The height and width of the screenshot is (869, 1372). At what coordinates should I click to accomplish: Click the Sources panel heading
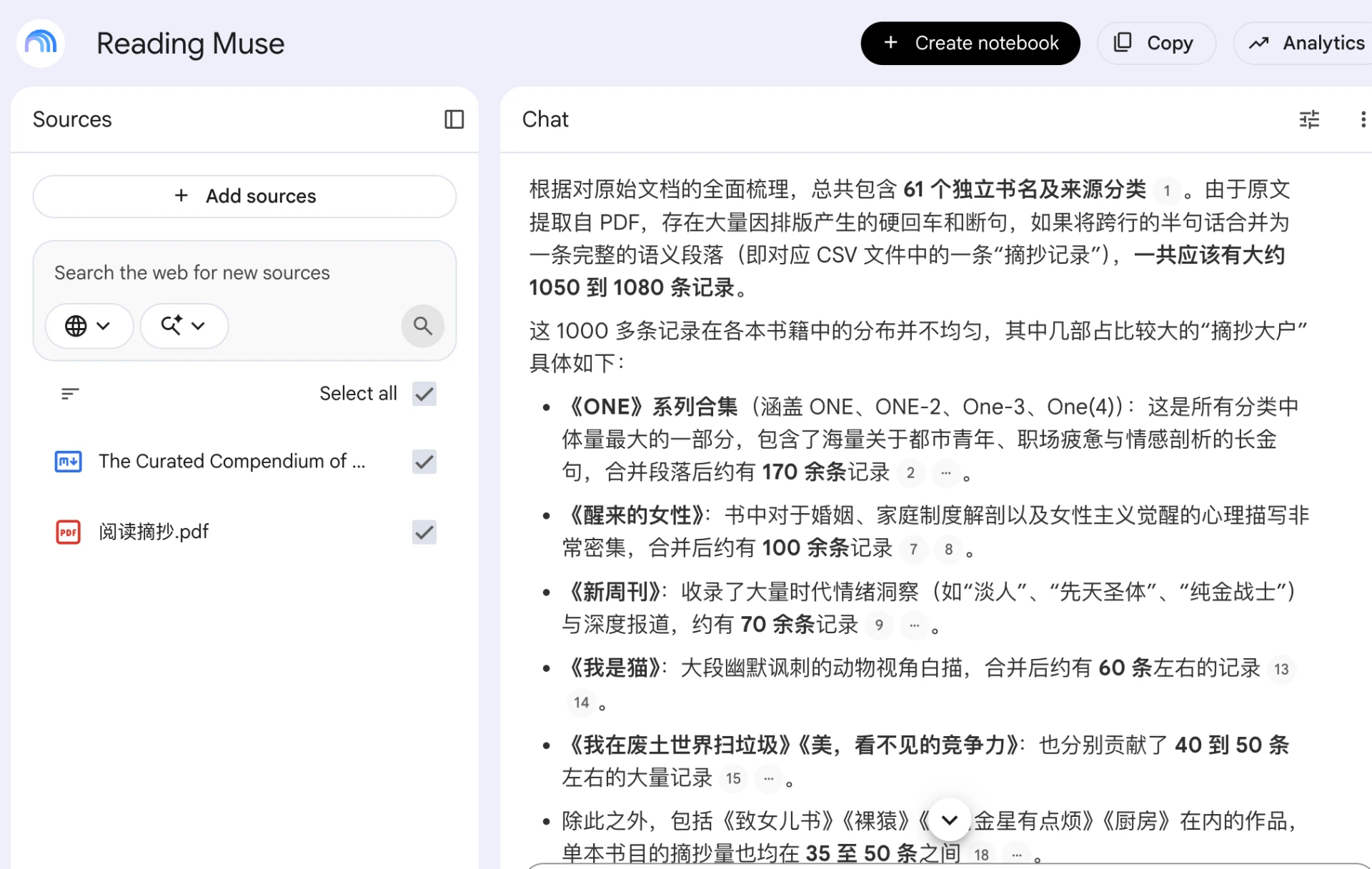(x=72, y=119)
